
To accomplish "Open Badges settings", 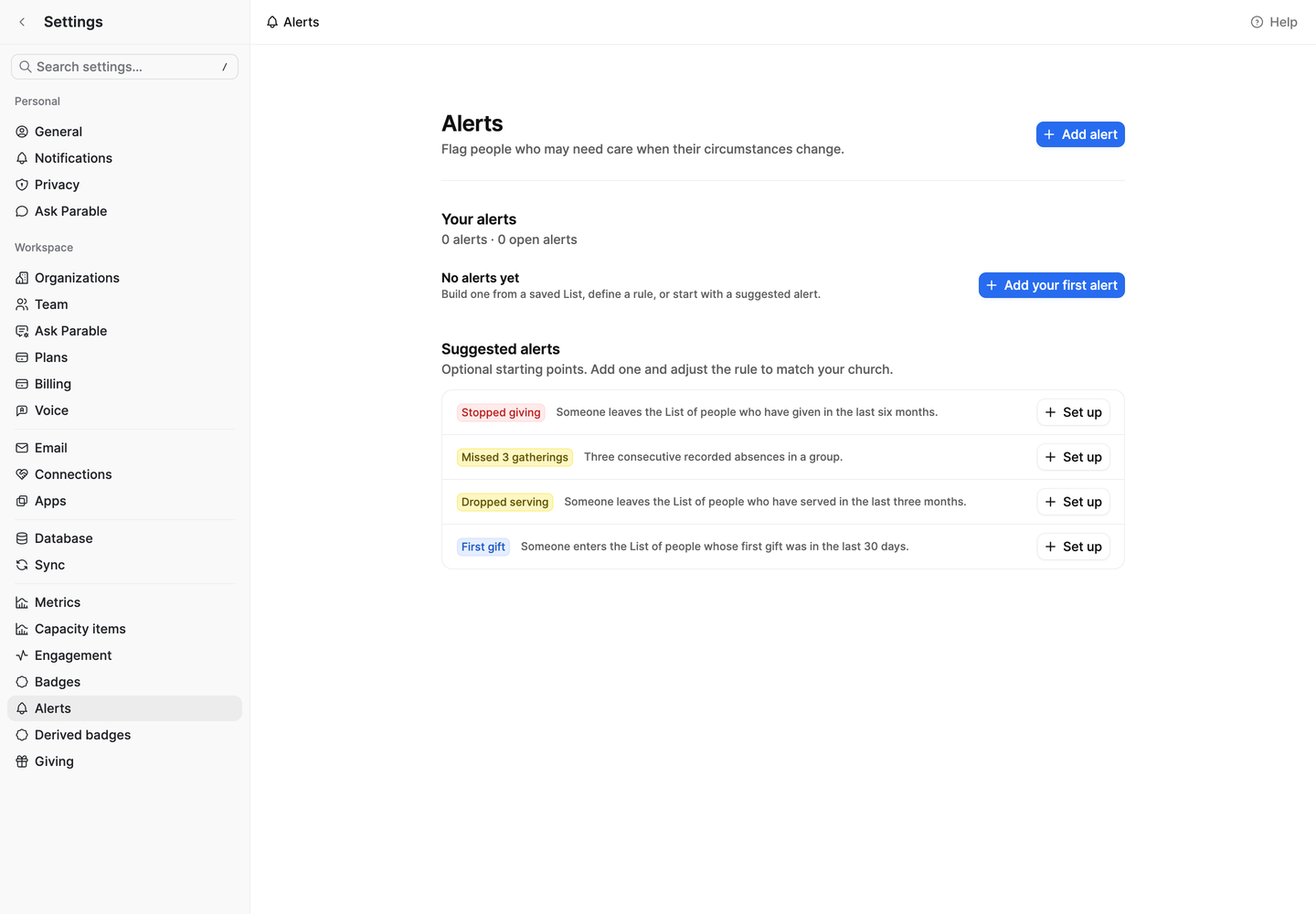I will click(124, 682).
